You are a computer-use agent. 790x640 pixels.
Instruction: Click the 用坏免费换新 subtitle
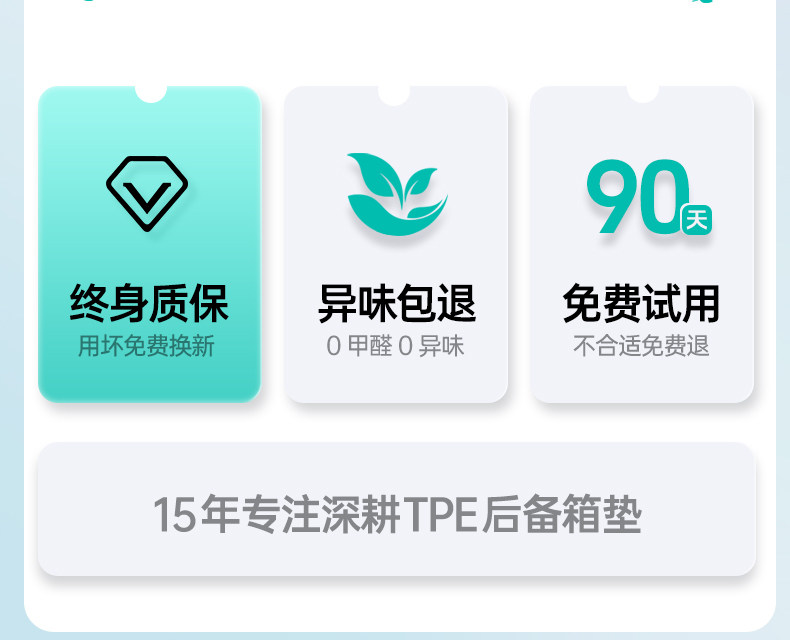[147, 346]
